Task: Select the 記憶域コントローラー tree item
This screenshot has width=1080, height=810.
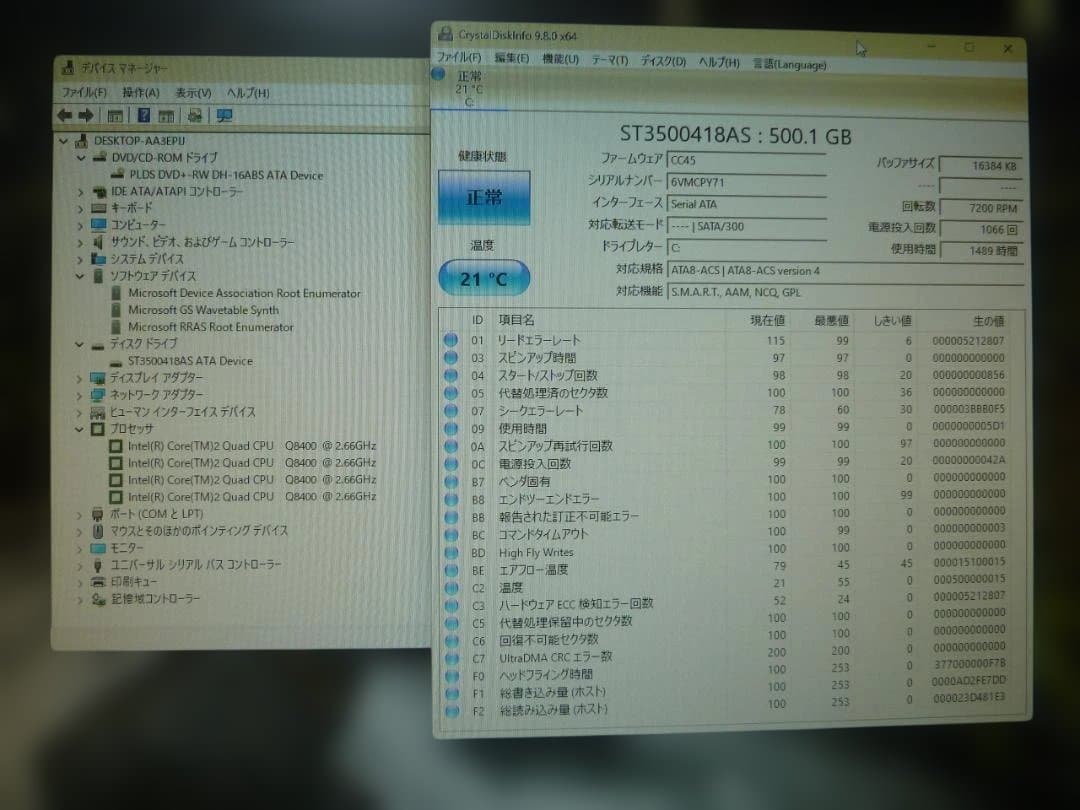Action: 156,599
